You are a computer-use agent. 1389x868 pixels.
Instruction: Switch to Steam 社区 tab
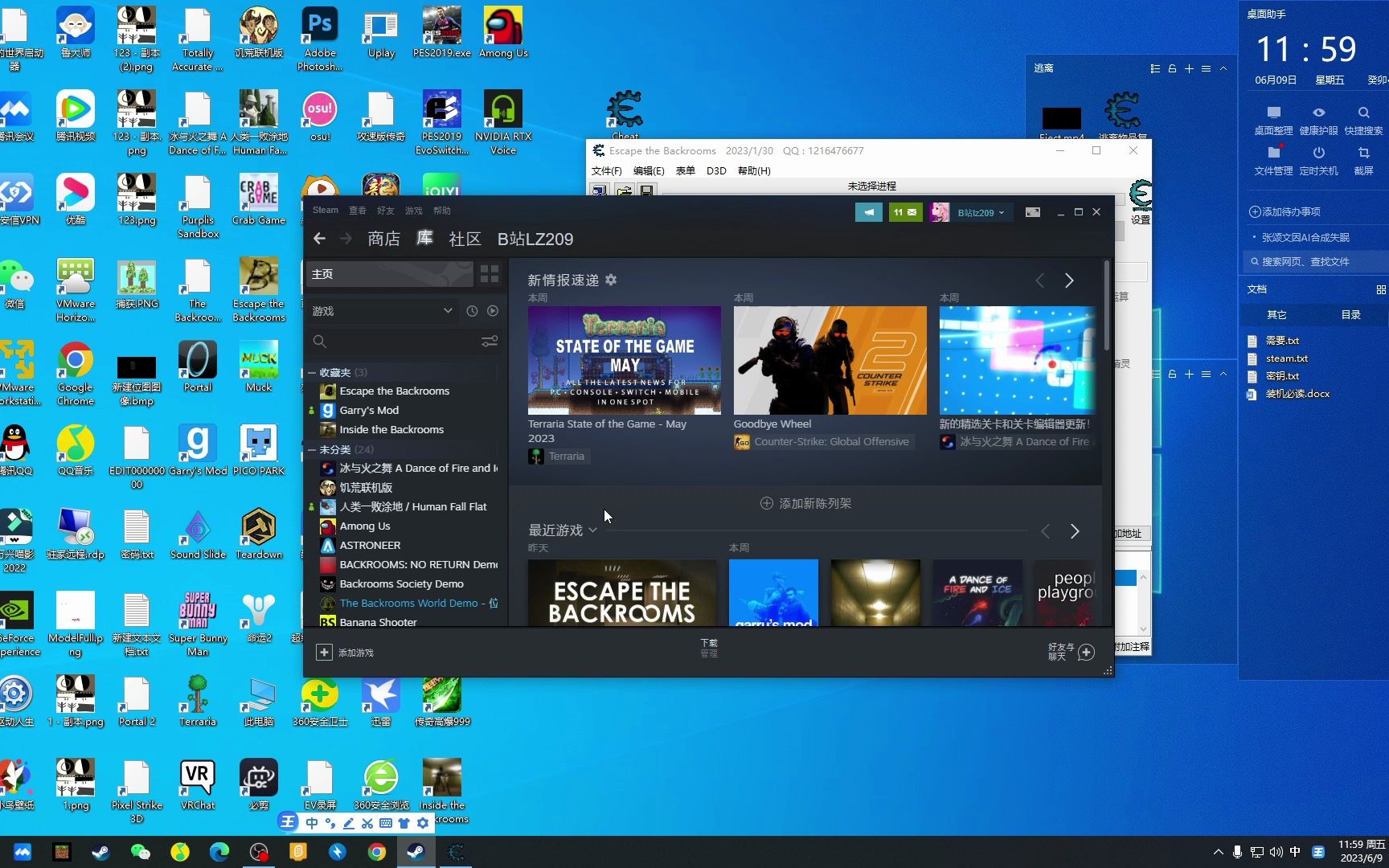pyautogui.click(x=465, y=239)
